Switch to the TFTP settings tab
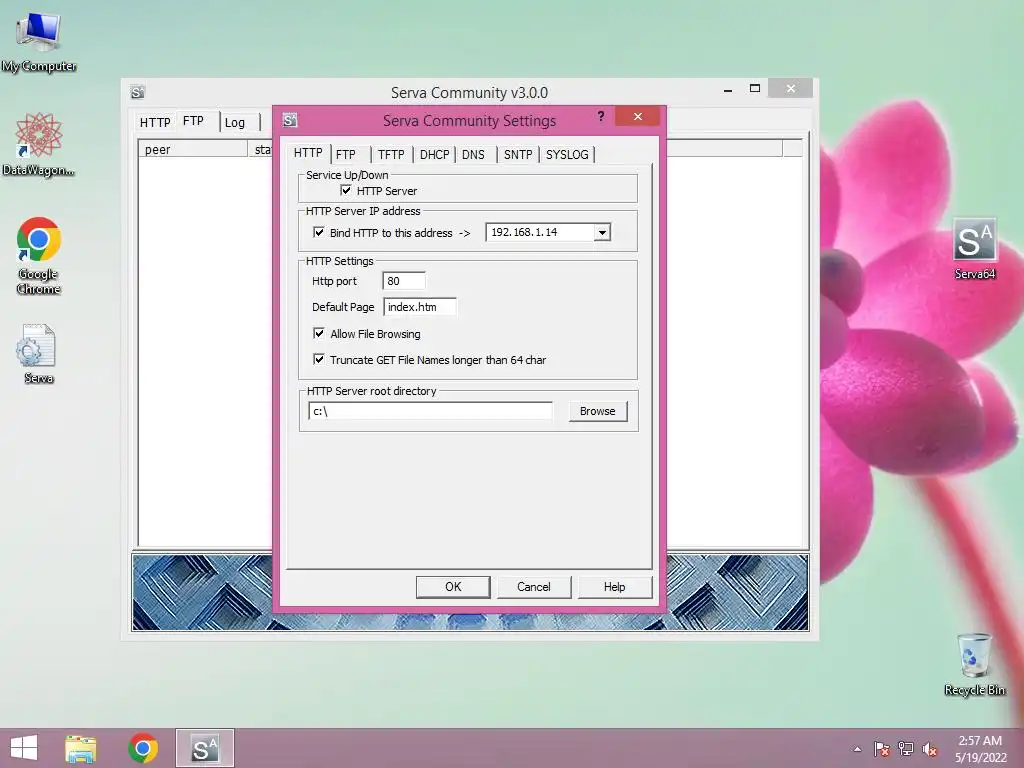Image resolution: width=1024 pixels, height=768 pixels. coord(391,155)
